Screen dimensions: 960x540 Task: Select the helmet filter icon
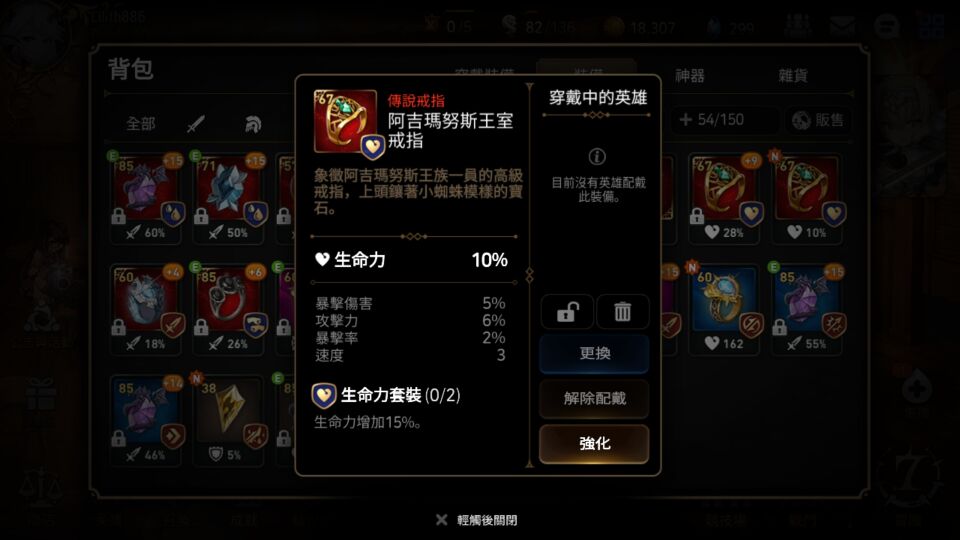[x=253, y=124]
